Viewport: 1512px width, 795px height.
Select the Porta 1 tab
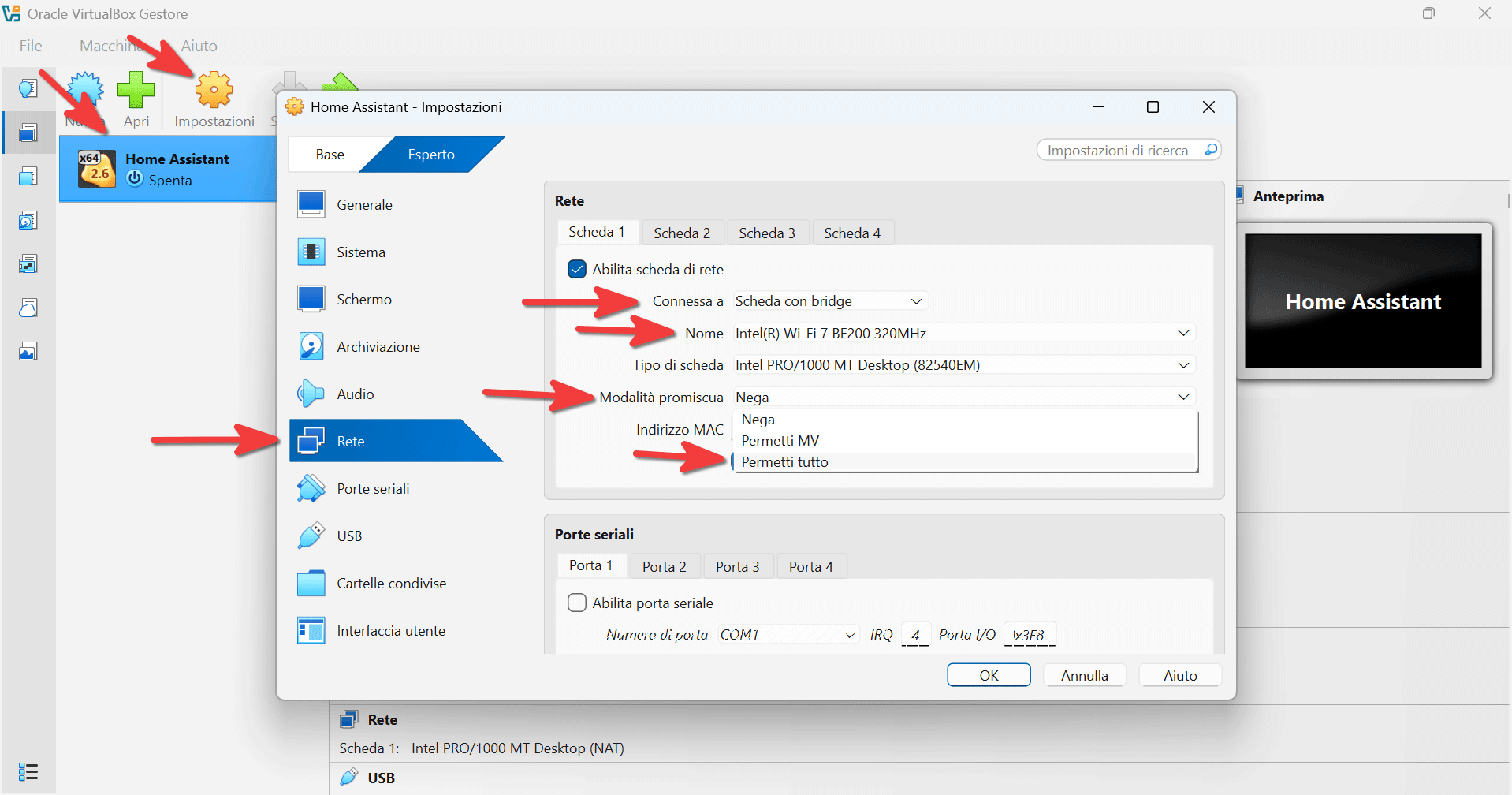point(591,565)
